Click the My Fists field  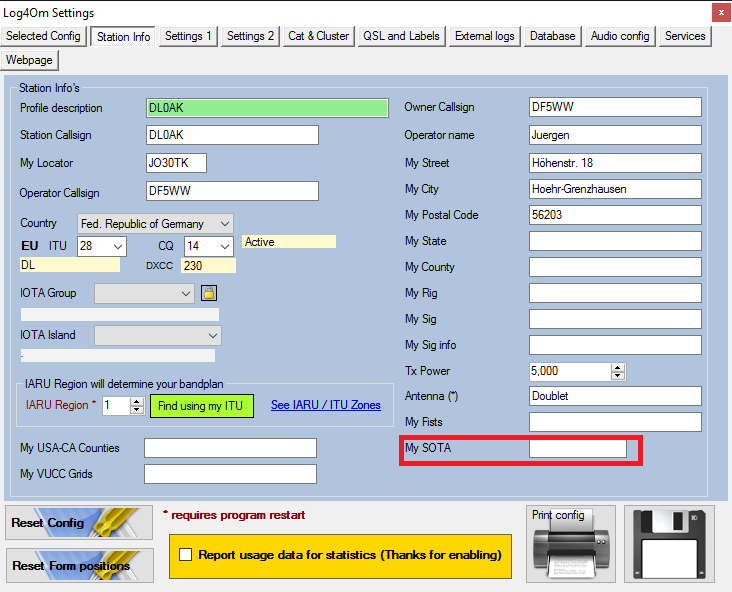[x=615, y=422]
